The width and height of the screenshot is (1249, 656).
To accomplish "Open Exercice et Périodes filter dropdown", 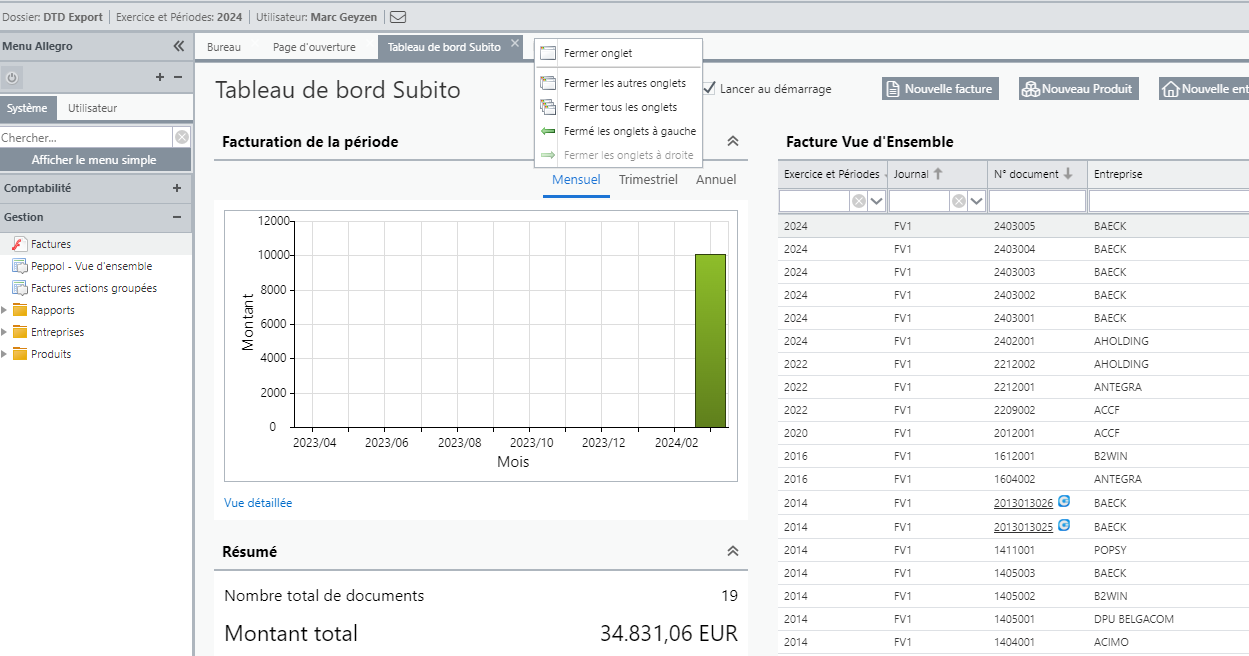I will point(877,201).
